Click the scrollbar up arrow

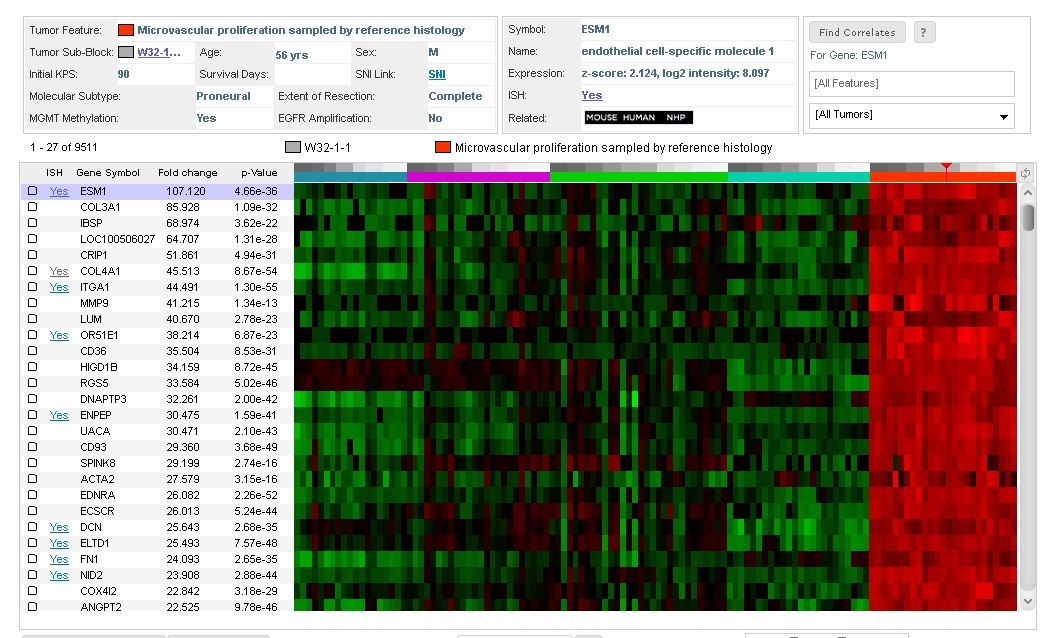tap(1028, 192)
